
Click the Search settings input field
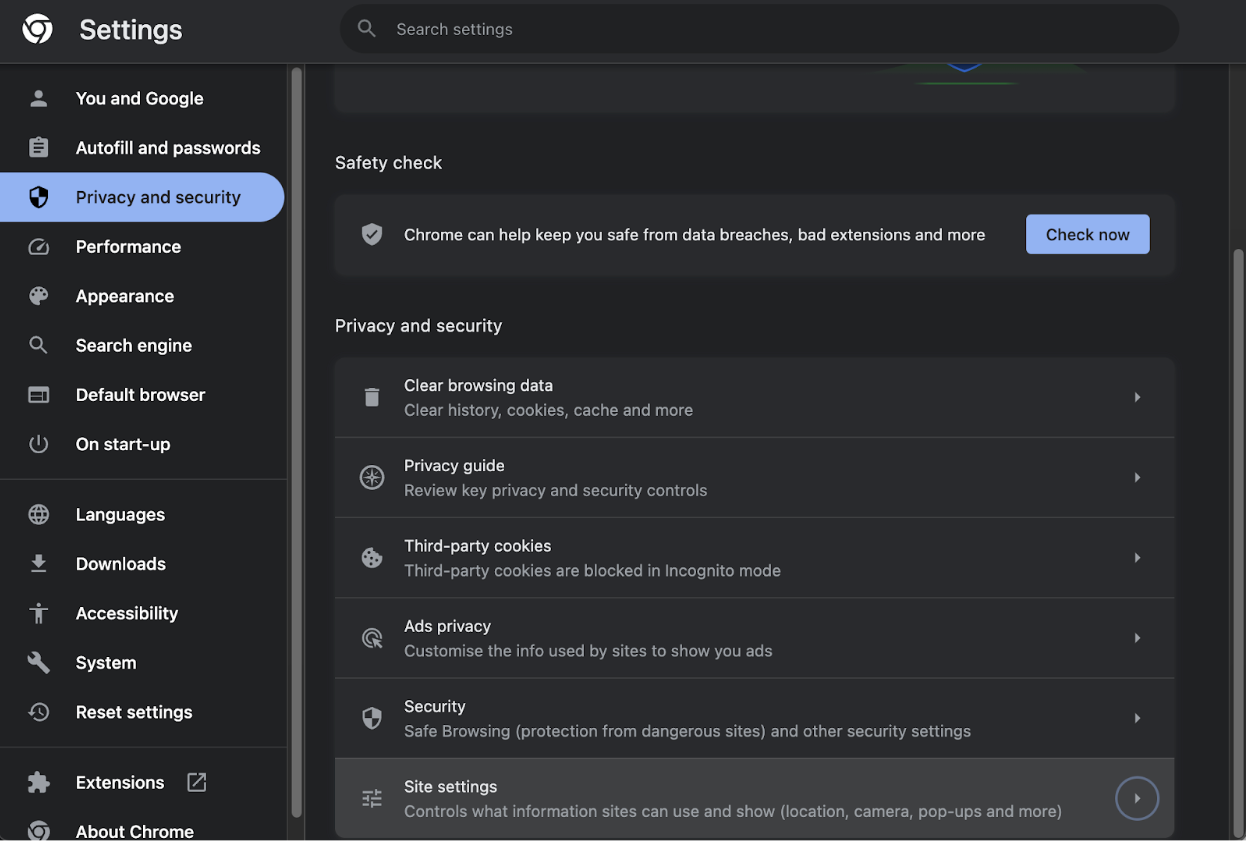759,29
